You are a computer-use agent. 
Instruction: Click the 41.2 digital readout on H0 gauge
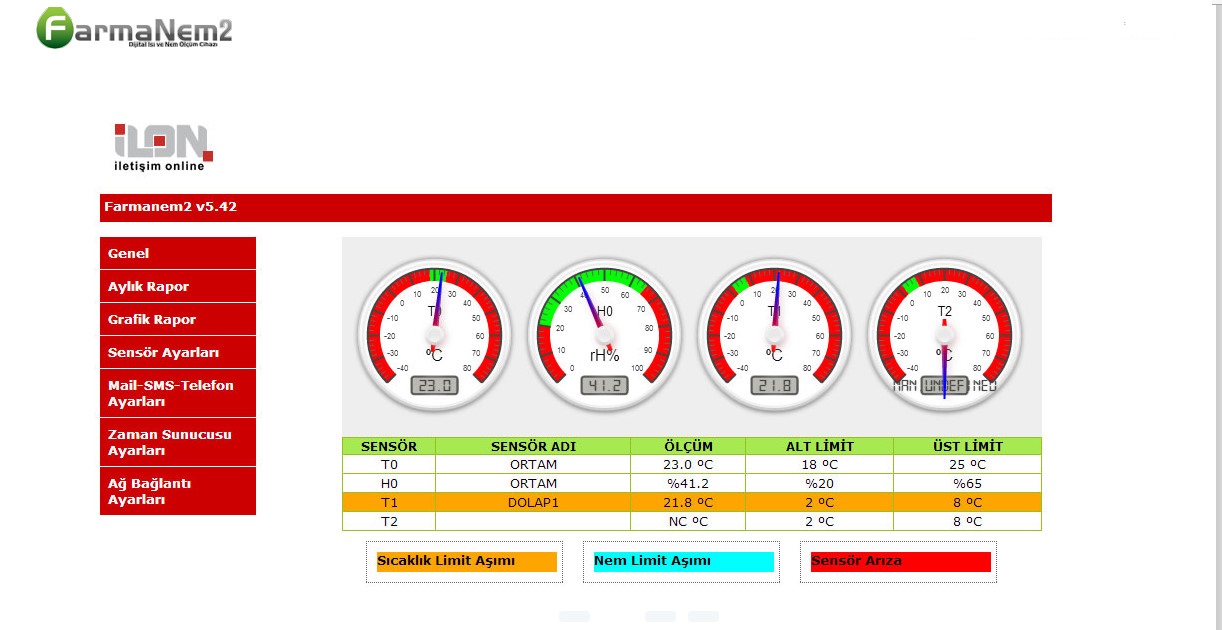[605, 385]
